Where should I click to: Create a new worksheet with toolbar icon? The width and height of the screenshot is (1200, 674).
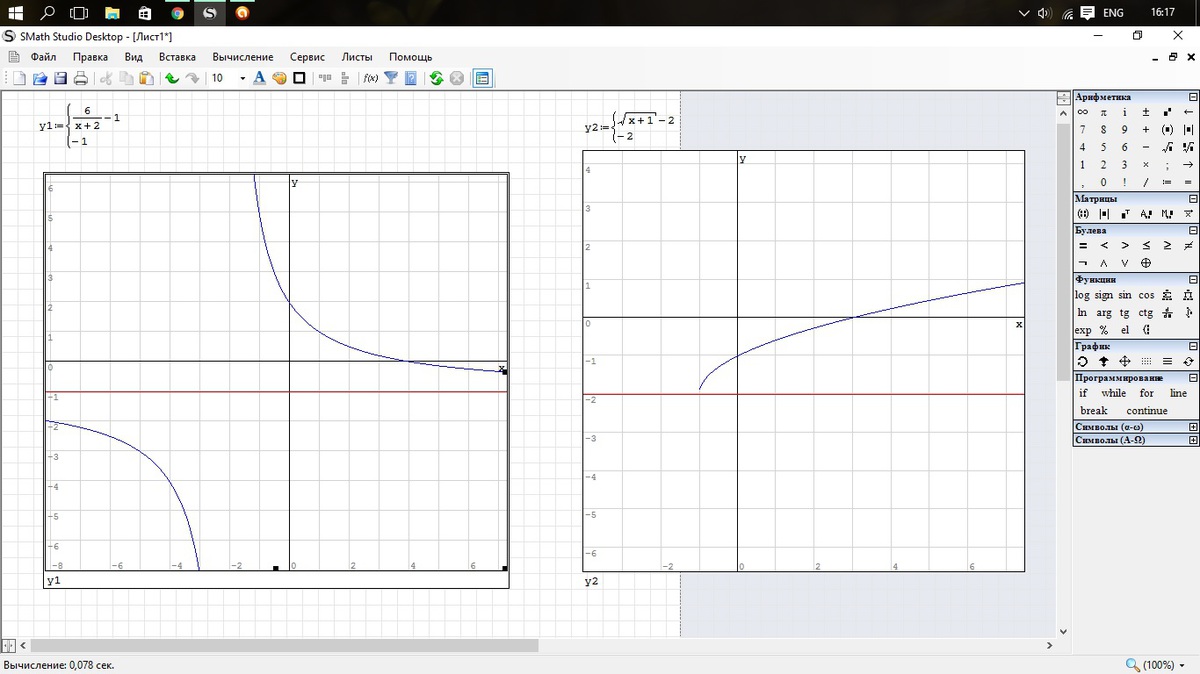pyautogui.click(x=19, y=78)
